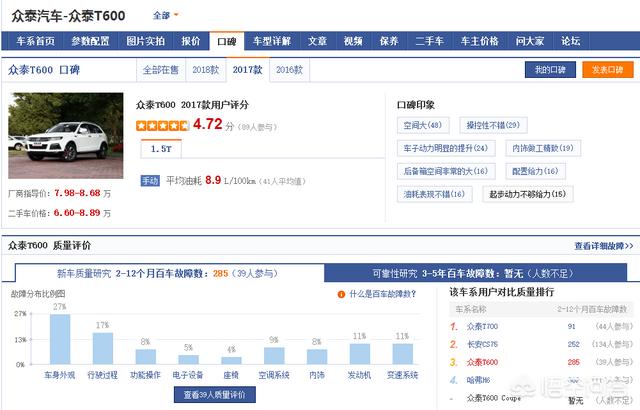
Task: Click the 空间大(48) impression tag
Action: click(423, 125)
